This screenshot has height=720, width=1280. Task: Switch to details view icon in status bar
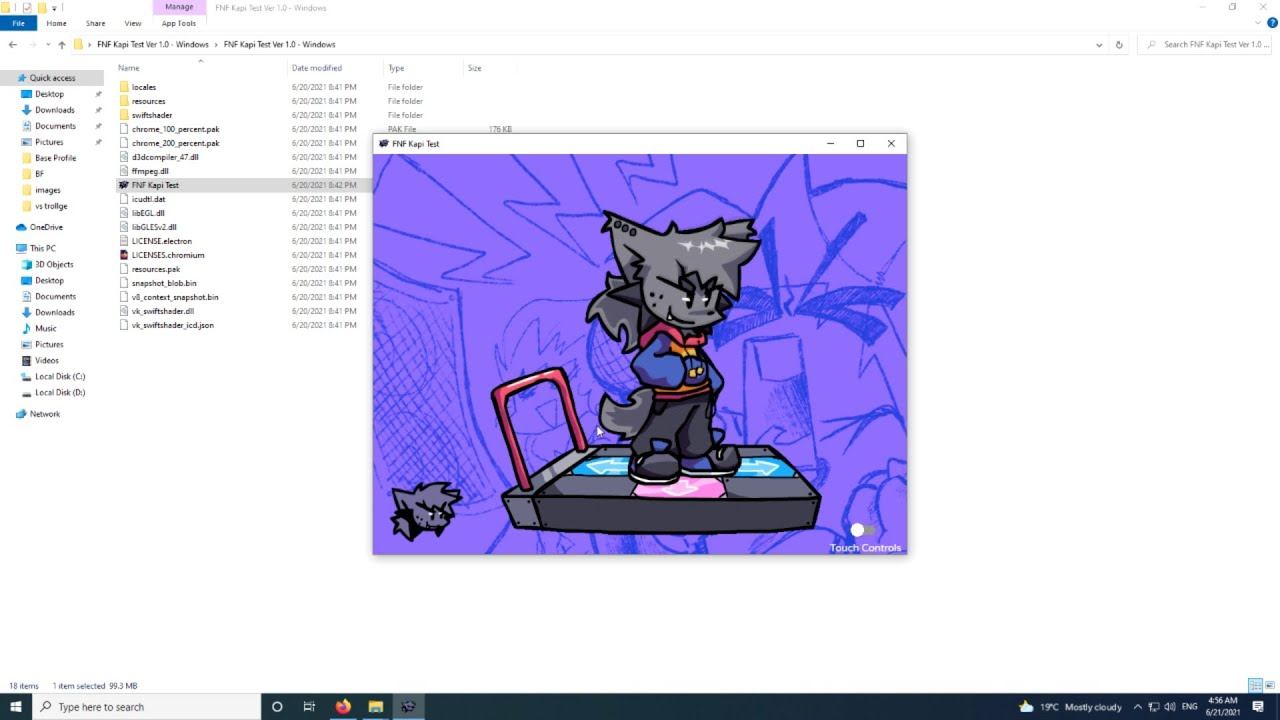pos(1256,686)
